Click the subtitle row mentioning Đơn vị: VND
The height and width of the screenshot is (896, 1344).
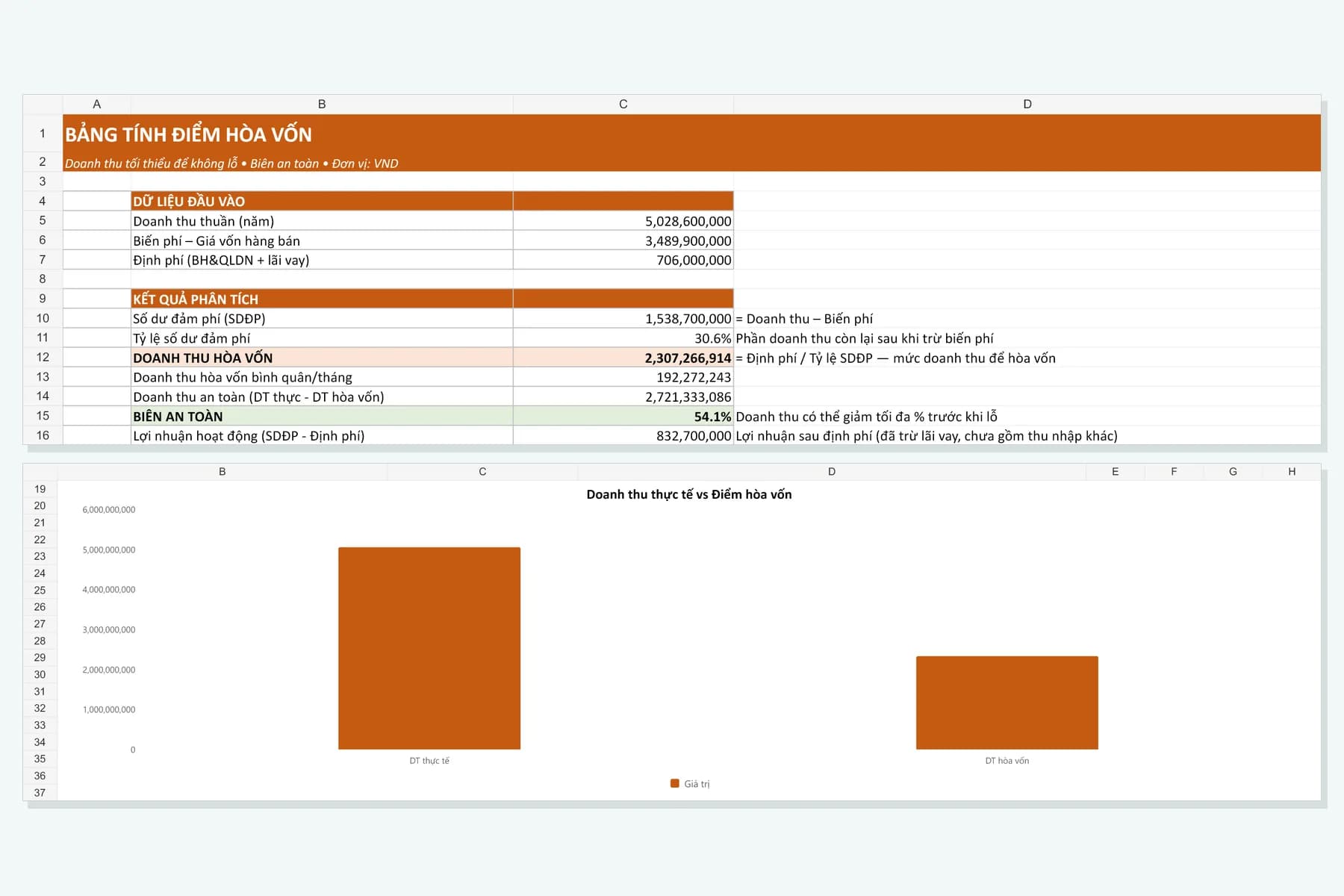(691, 163)
